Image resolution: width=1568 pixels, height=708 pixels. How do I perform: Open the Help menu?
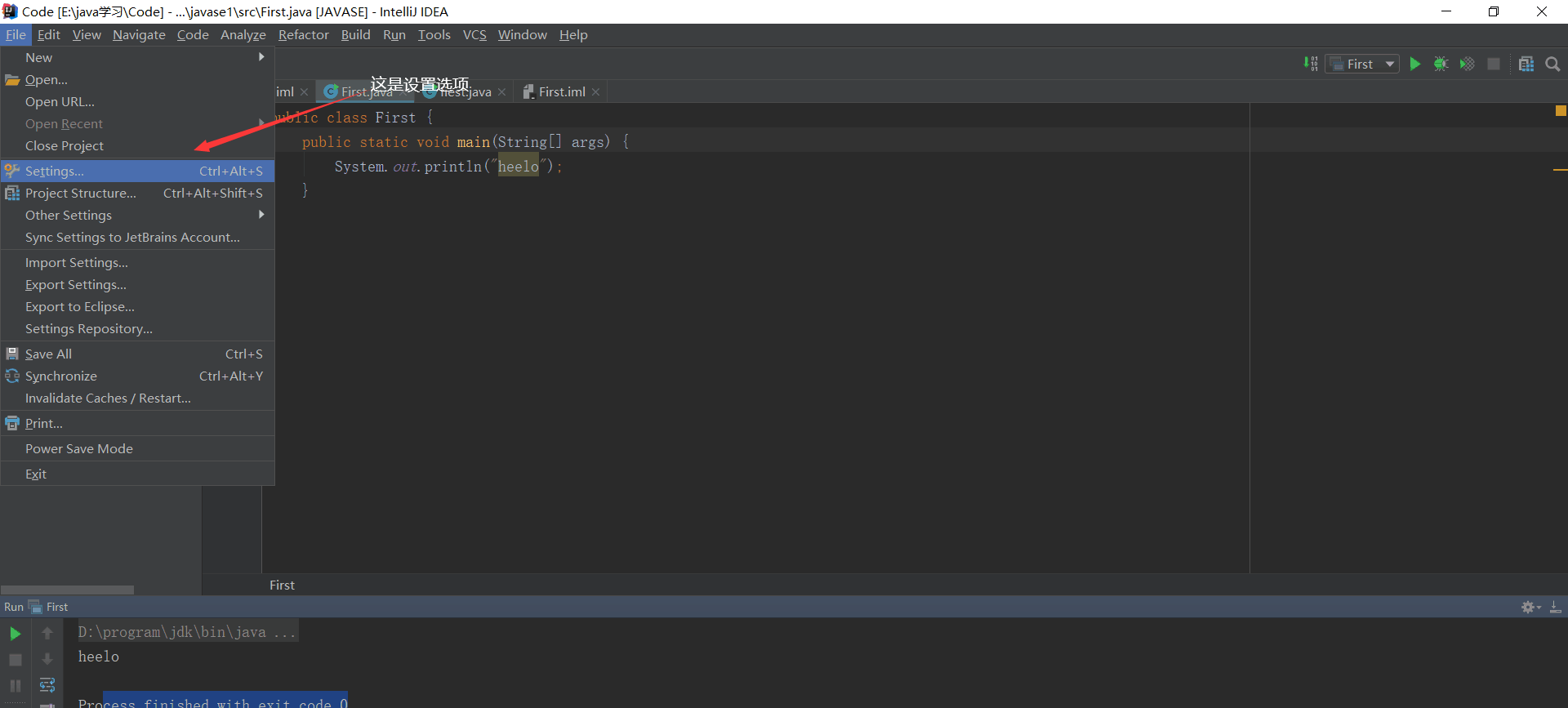click(573, 35)
